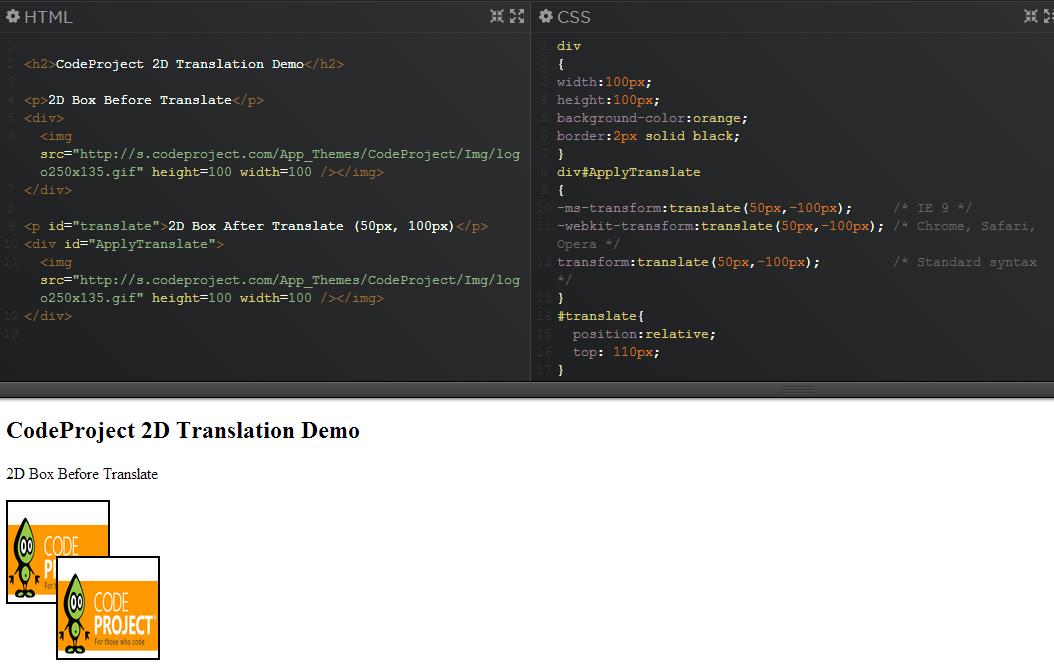Click the div#ApplyTranslate selector

pyautogui.click(x=629, y=172)
